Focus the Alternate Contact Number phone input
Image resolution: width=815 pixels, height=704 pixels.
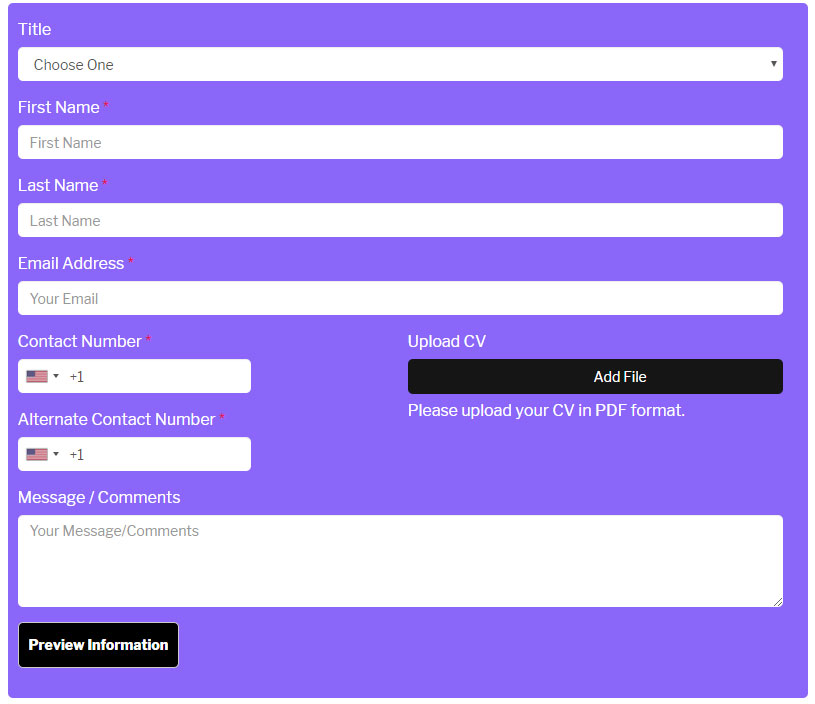160,454
